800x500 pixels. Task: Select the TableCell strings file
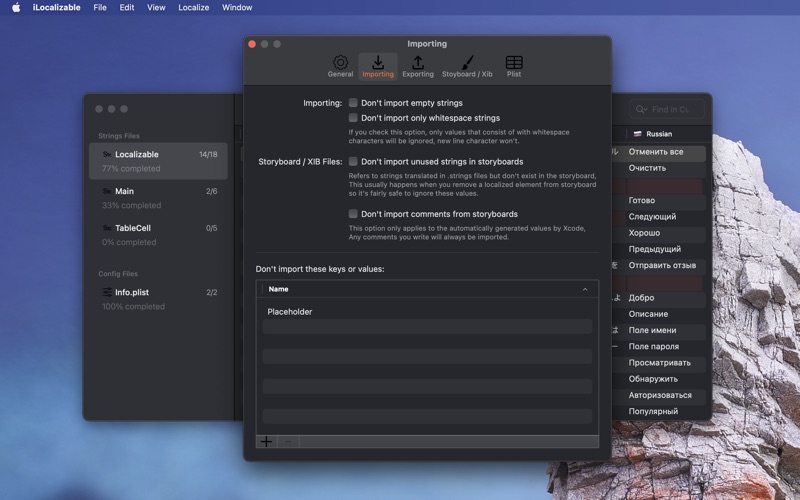point(158,235)
